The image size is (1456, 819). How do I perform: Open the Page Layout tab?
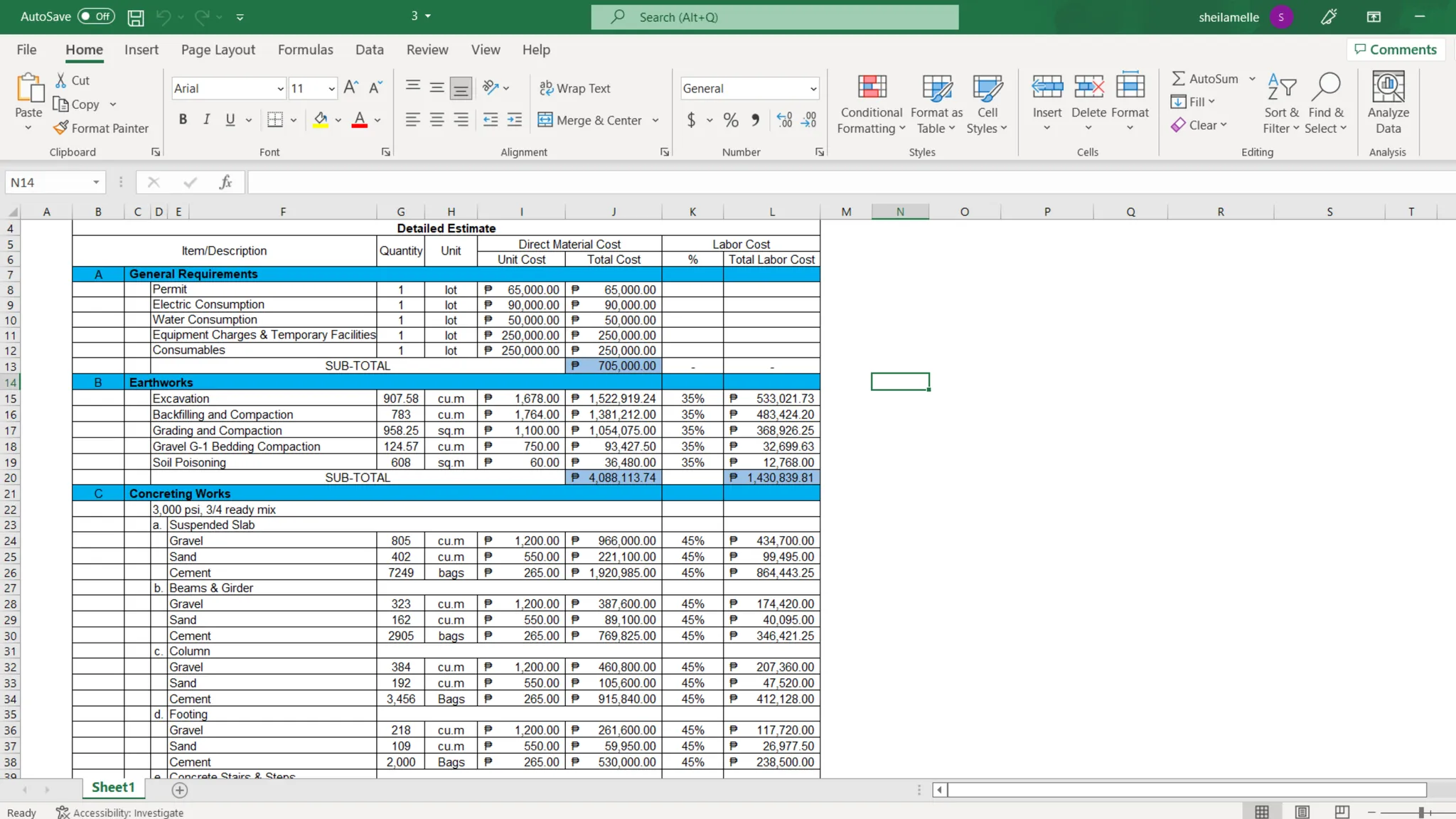218,50
